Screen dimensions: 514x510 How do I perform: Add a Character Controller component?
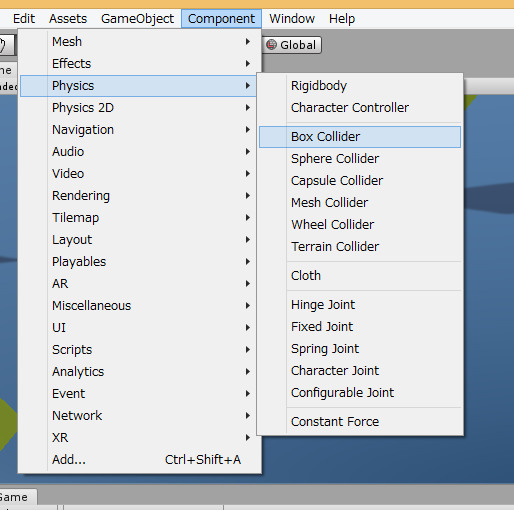pos(360,108)
